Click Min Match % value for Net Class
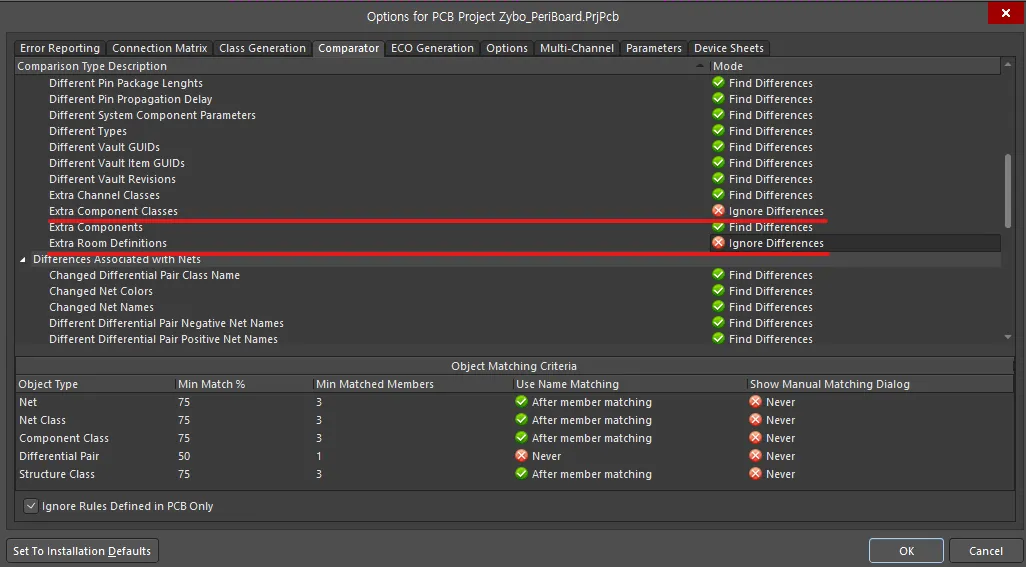 pyautogui.click(x=185, y=420)
